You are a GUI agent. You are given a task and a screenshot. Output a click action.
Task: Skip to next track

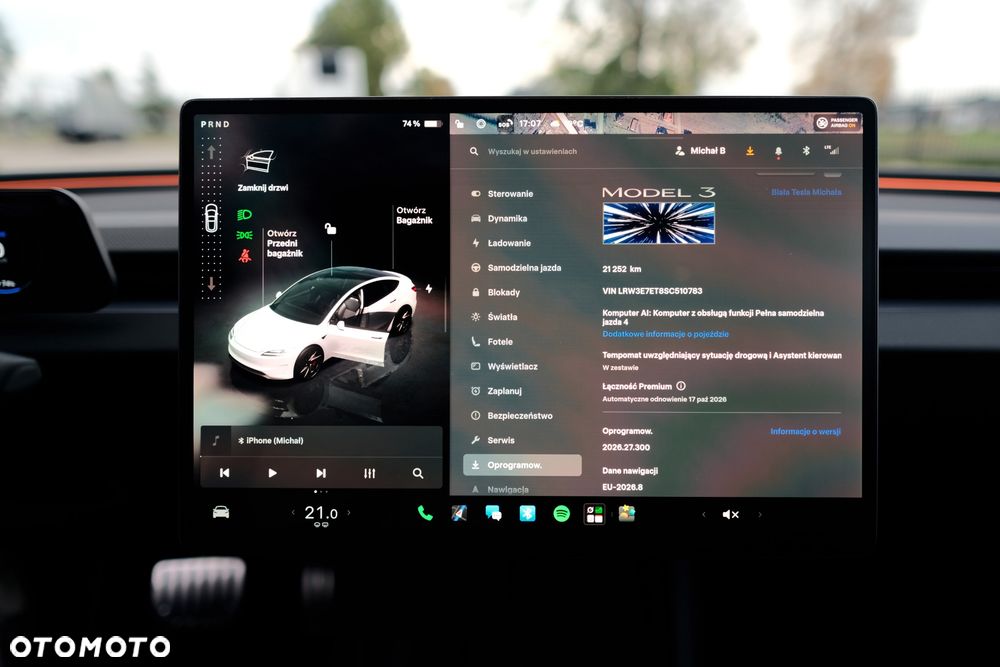click(321, 473)
